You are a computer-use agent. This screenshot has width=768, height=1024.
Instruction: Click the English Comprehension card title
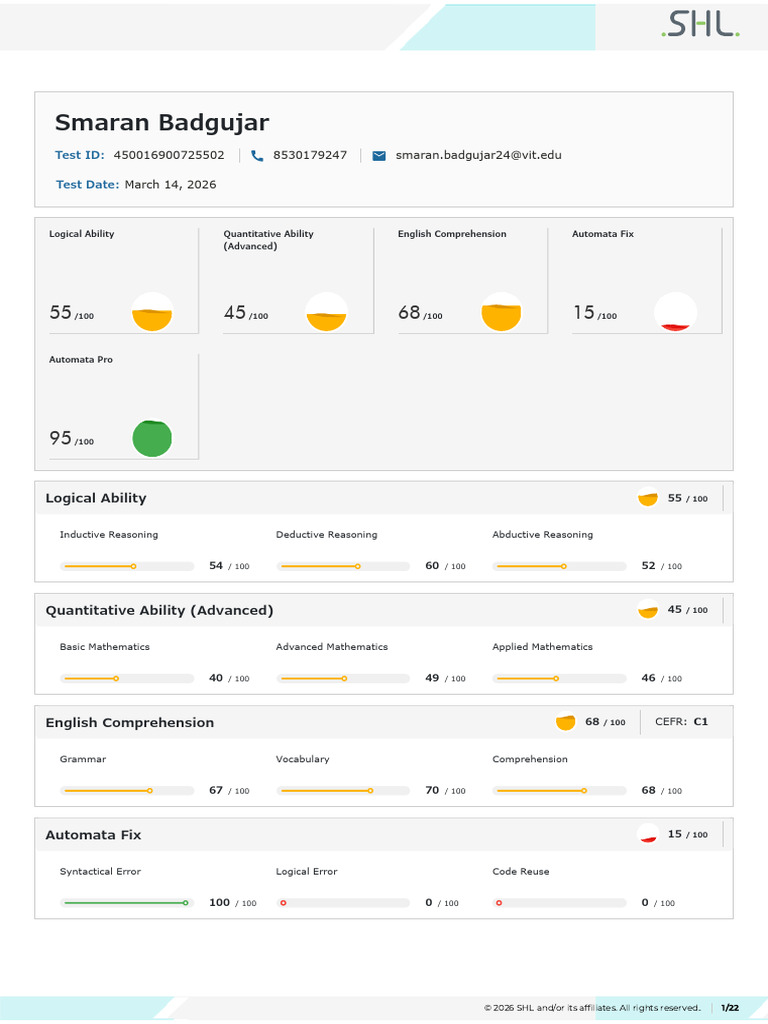click(452, 234)
